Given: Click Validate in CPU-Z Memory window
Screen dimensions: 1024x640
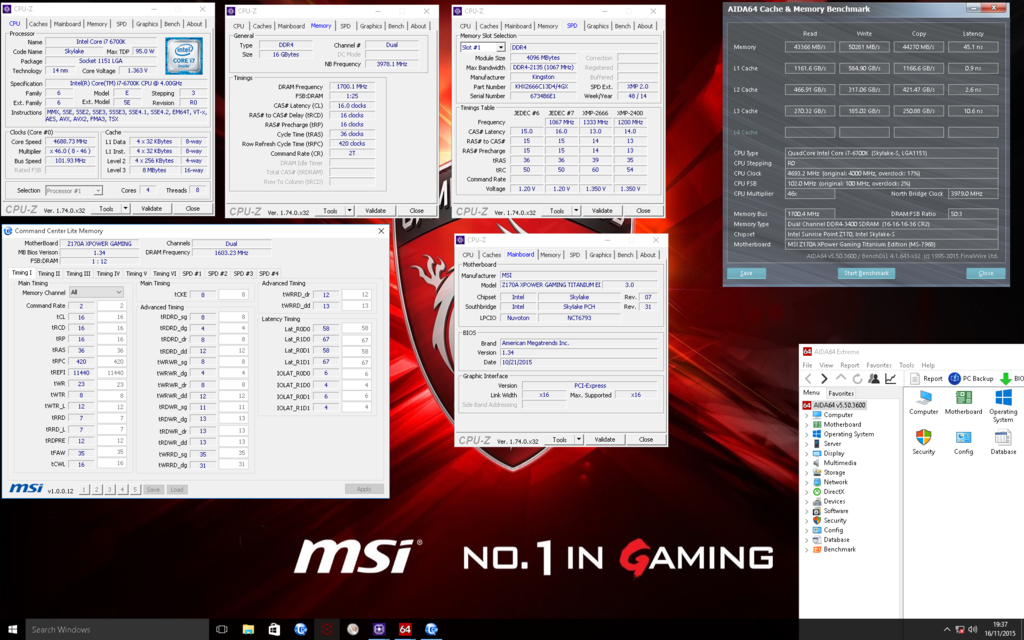Looking at the screenshot, I should 375,211.
